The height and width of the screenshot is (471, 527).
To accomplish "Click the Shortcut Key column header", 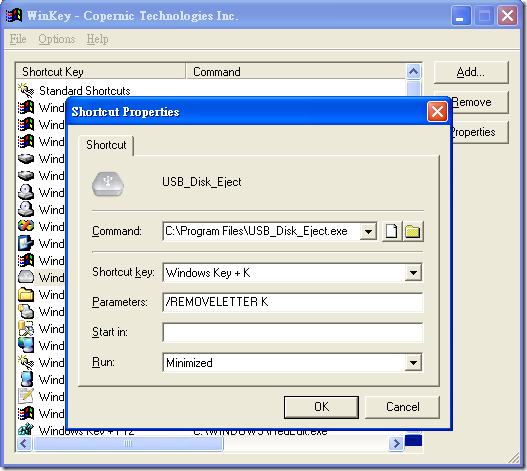I will (100, 72).
